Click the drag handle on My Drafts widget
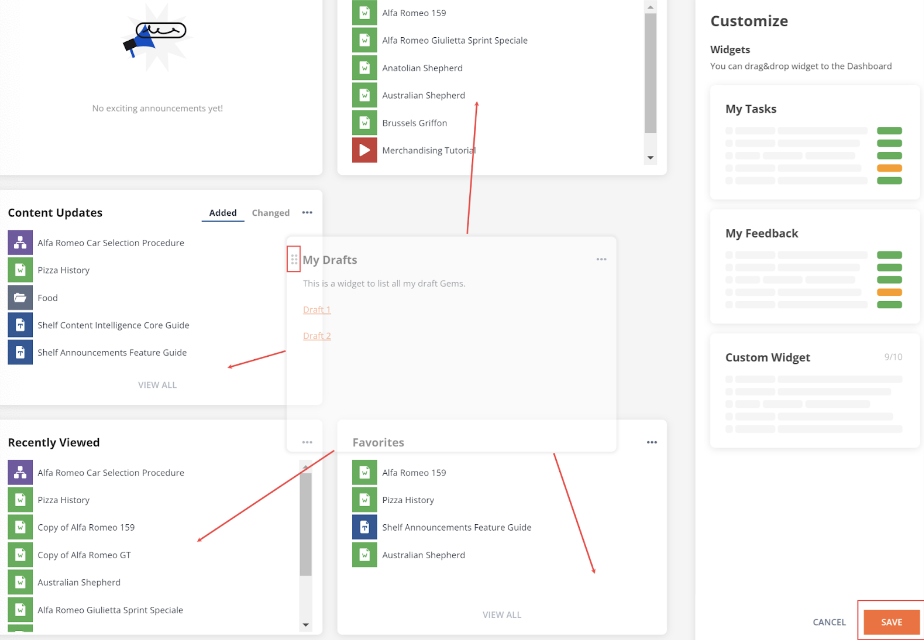This screenshot has height=640, width=924. coord(293,258)
